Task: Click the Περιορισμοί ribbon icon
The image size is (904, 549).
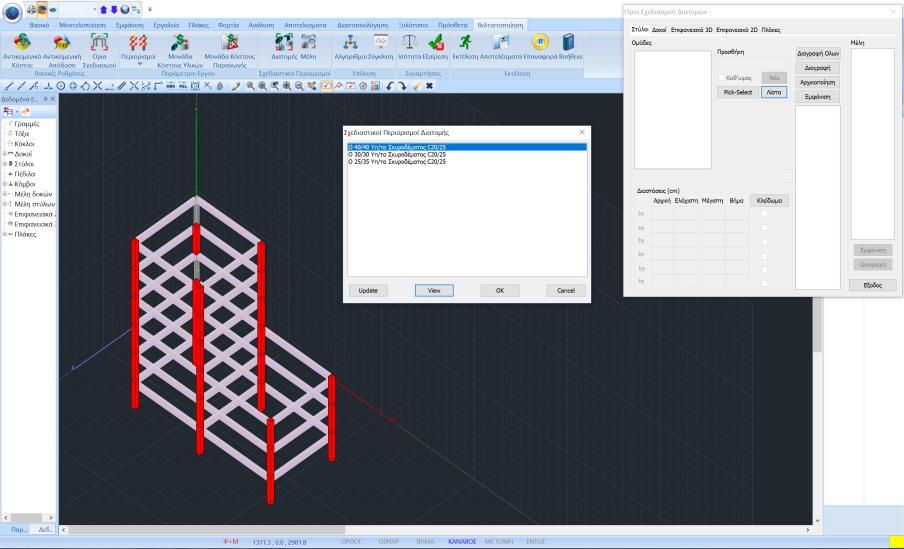Action: coord(138,43)
